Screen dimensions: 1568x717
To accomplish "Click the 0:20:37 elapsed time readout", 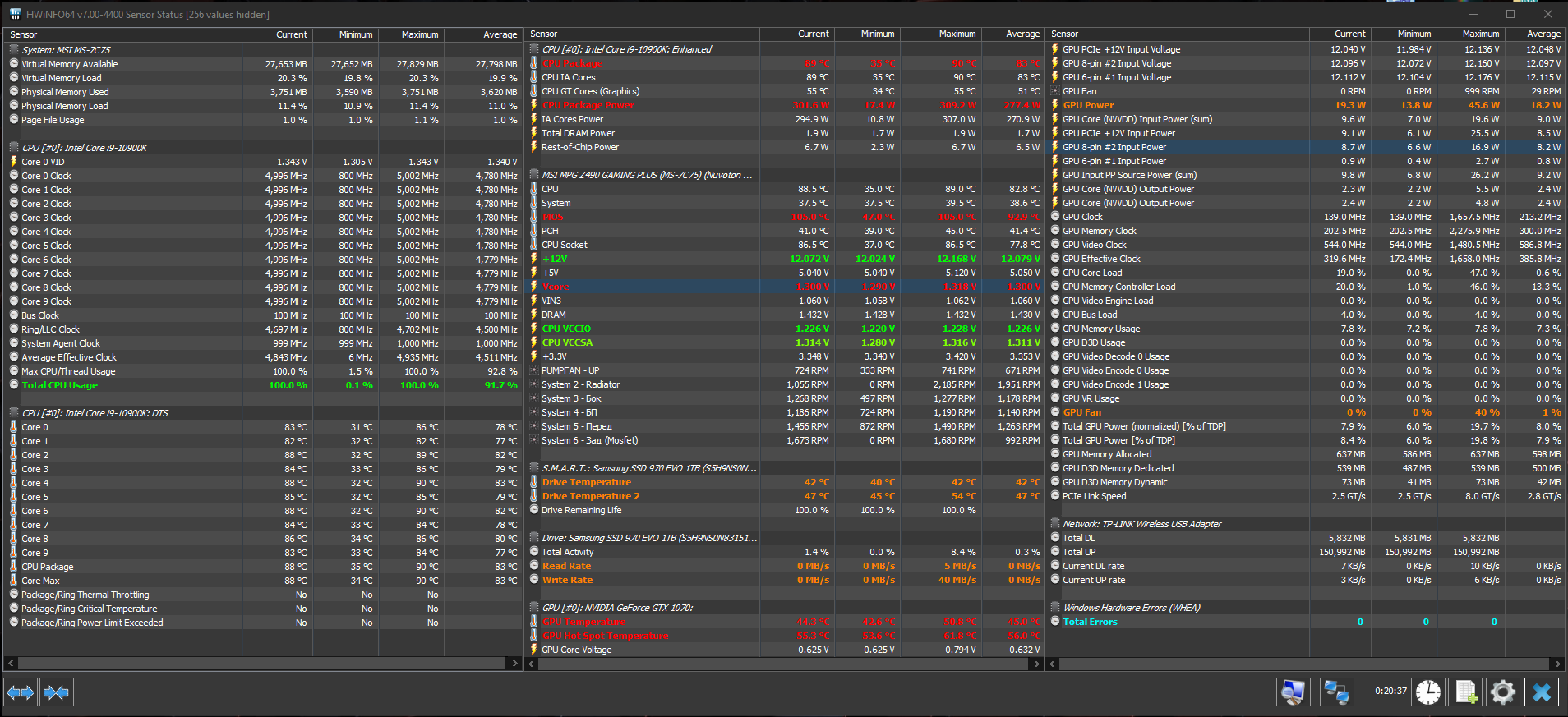I will pos(1390,692).
